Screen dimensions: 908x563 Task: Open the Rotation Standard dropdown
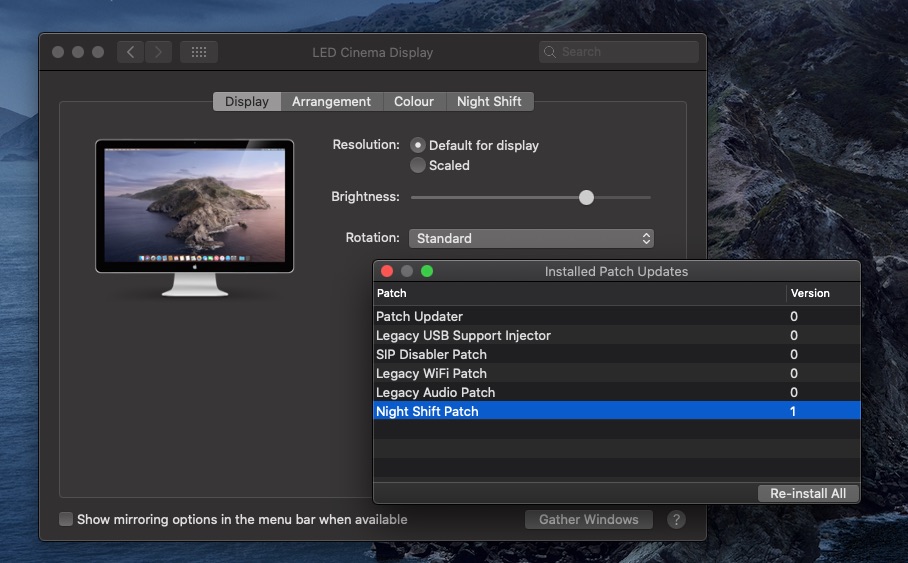click(531, 238)
